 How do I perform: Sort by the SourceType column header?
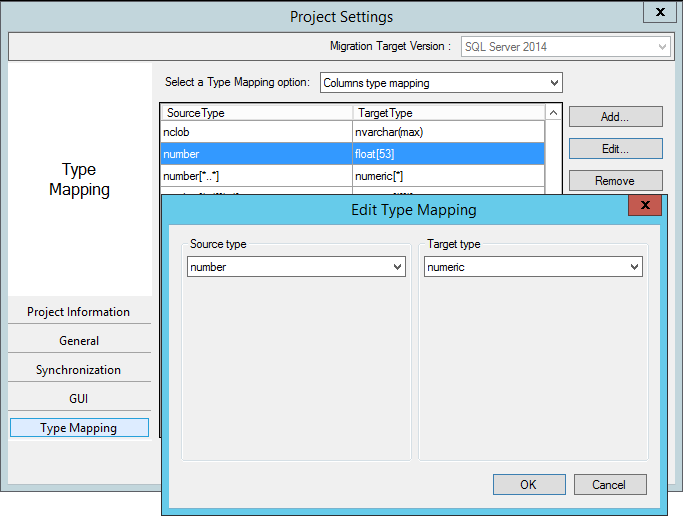pos(257,113)
